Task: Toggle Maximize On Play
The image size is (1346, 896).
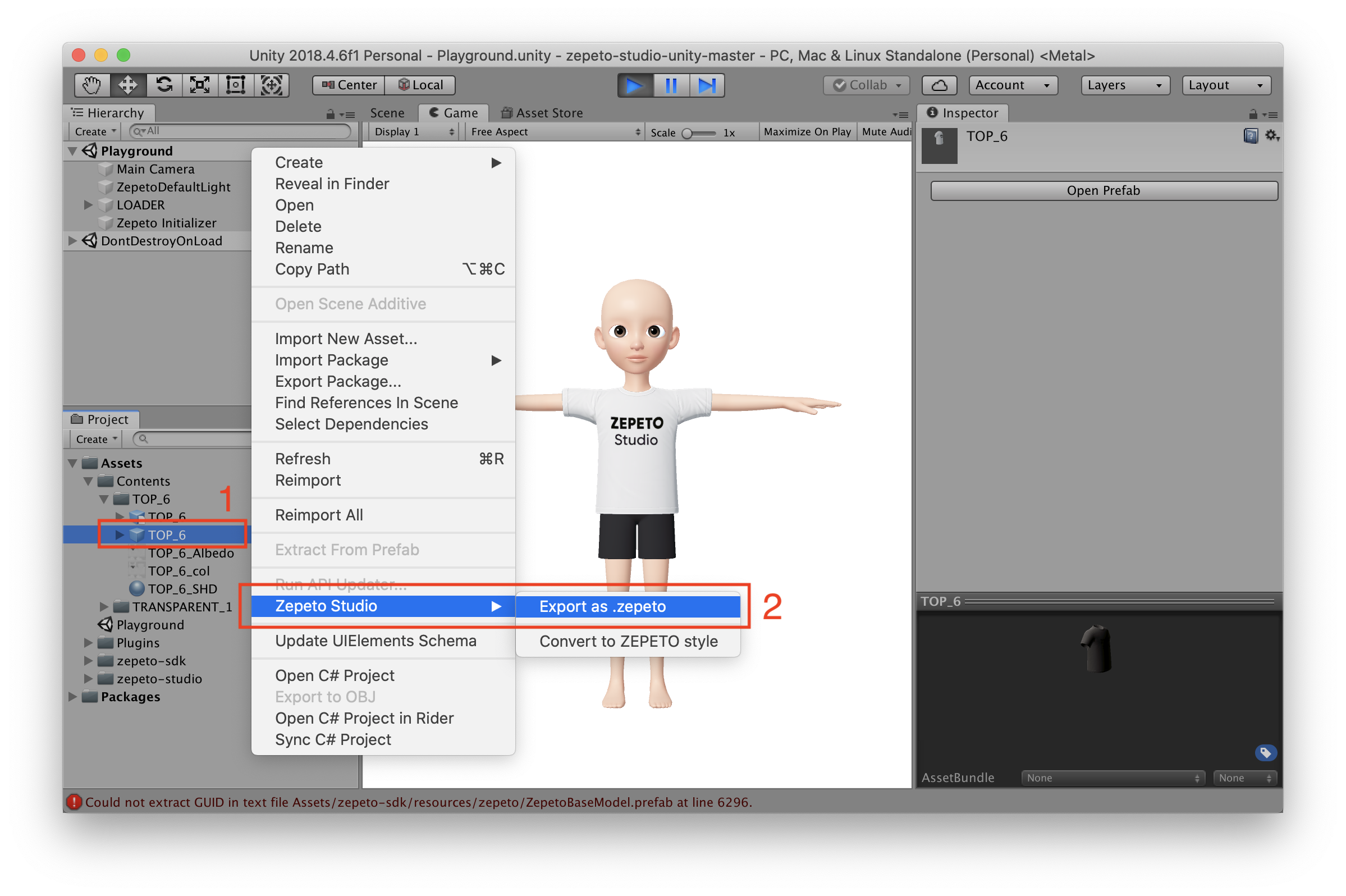Action: coord(807,132)
